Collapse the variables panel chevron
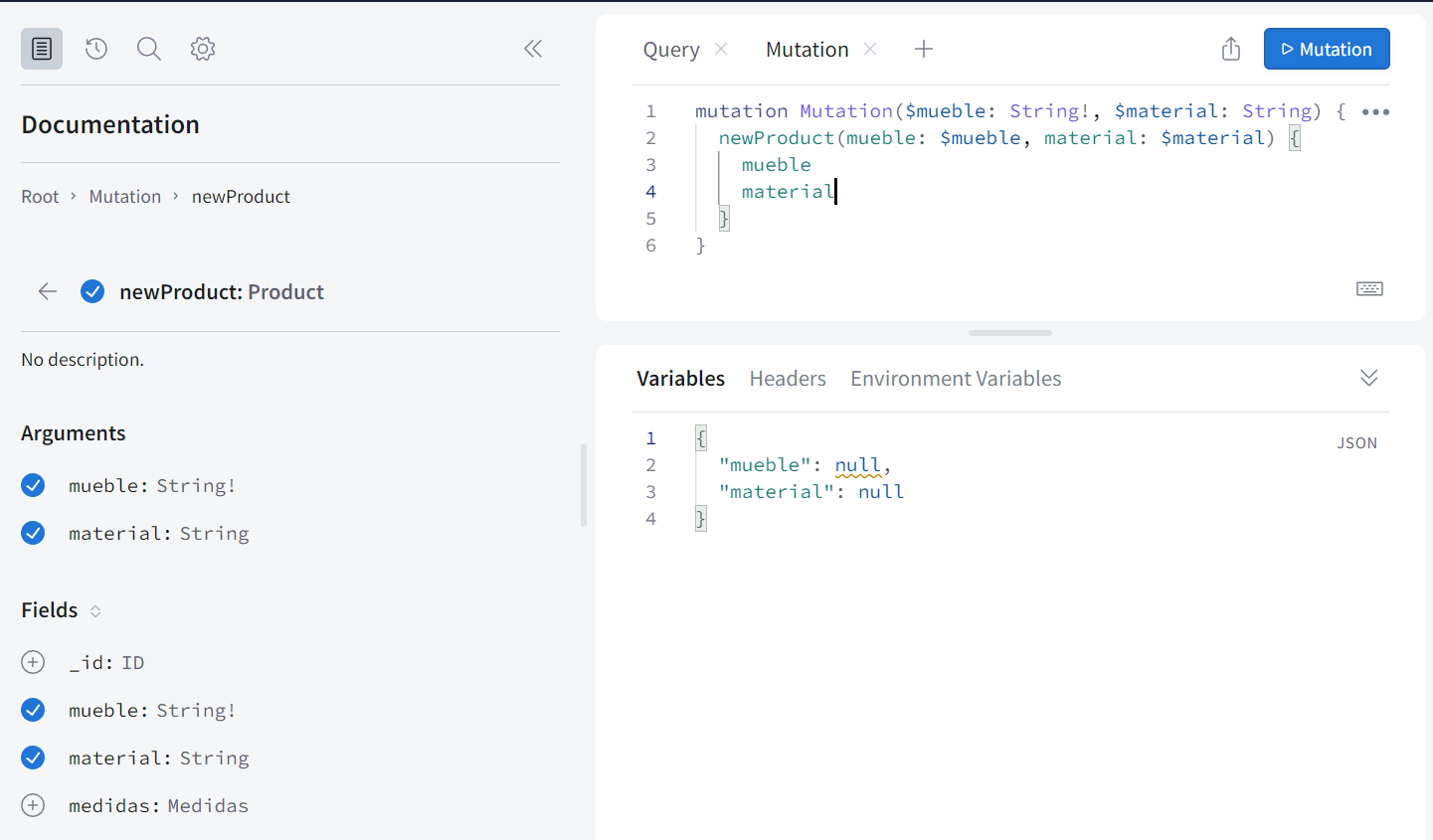The height and width of the screenshot is (840, 1433). coord(1369,378)
